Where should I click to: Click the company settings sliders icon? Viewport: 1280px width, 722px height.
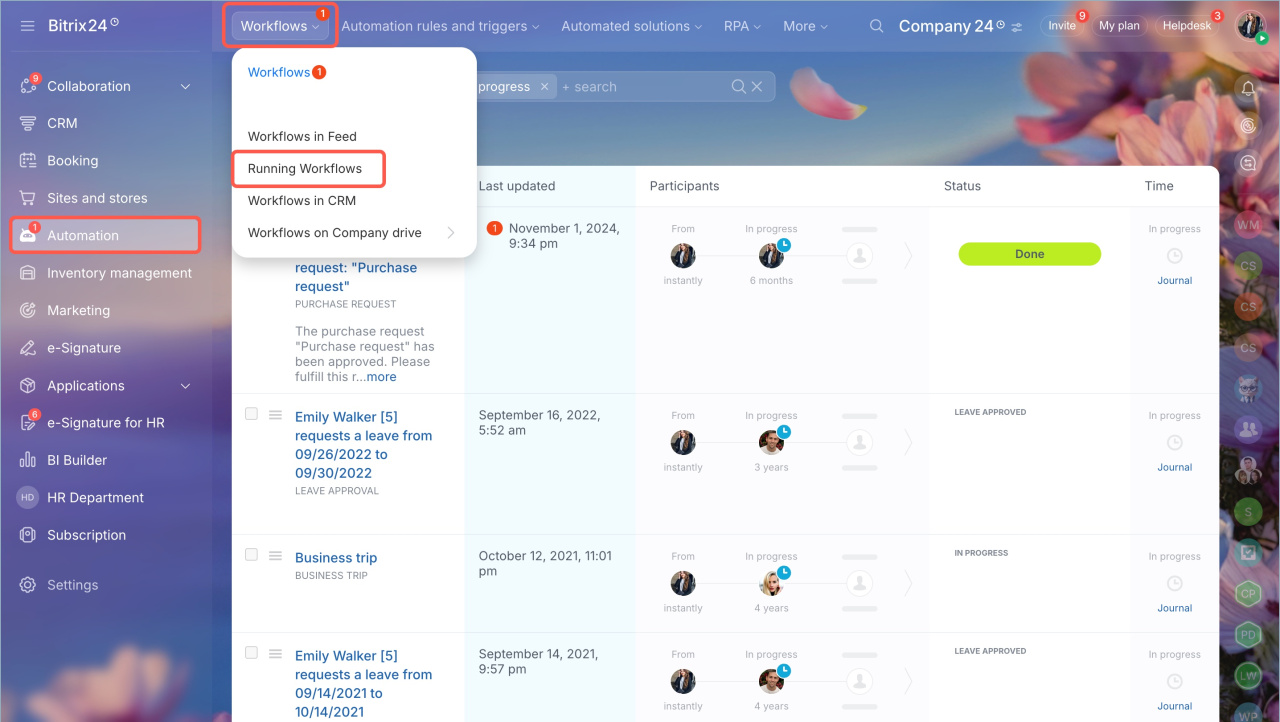tap(1017, 27)
